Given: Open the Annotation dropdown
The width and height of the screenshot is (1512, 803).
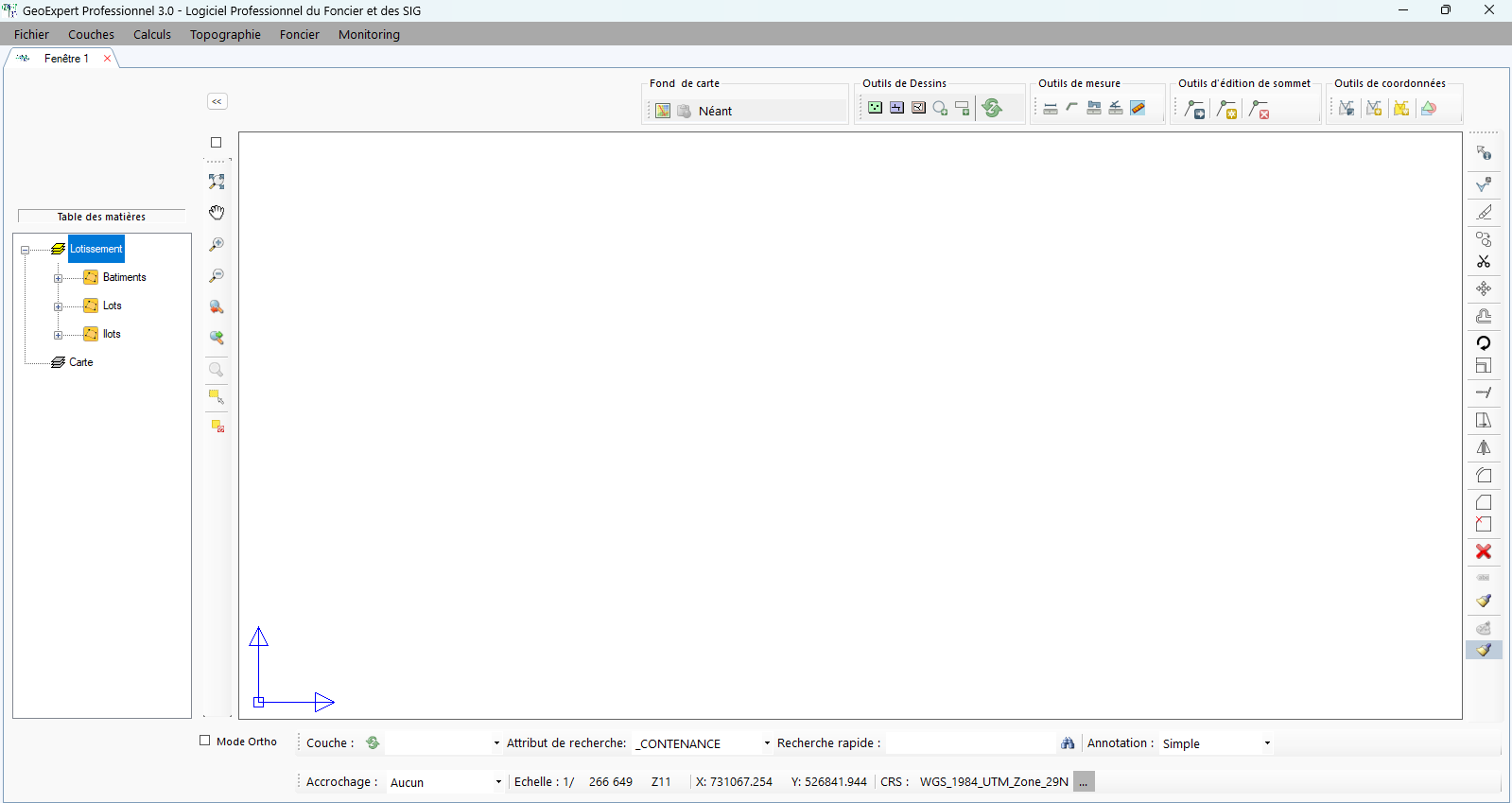Looking at the screenshot, I should pyautogui.click(x=1267, y=743).
